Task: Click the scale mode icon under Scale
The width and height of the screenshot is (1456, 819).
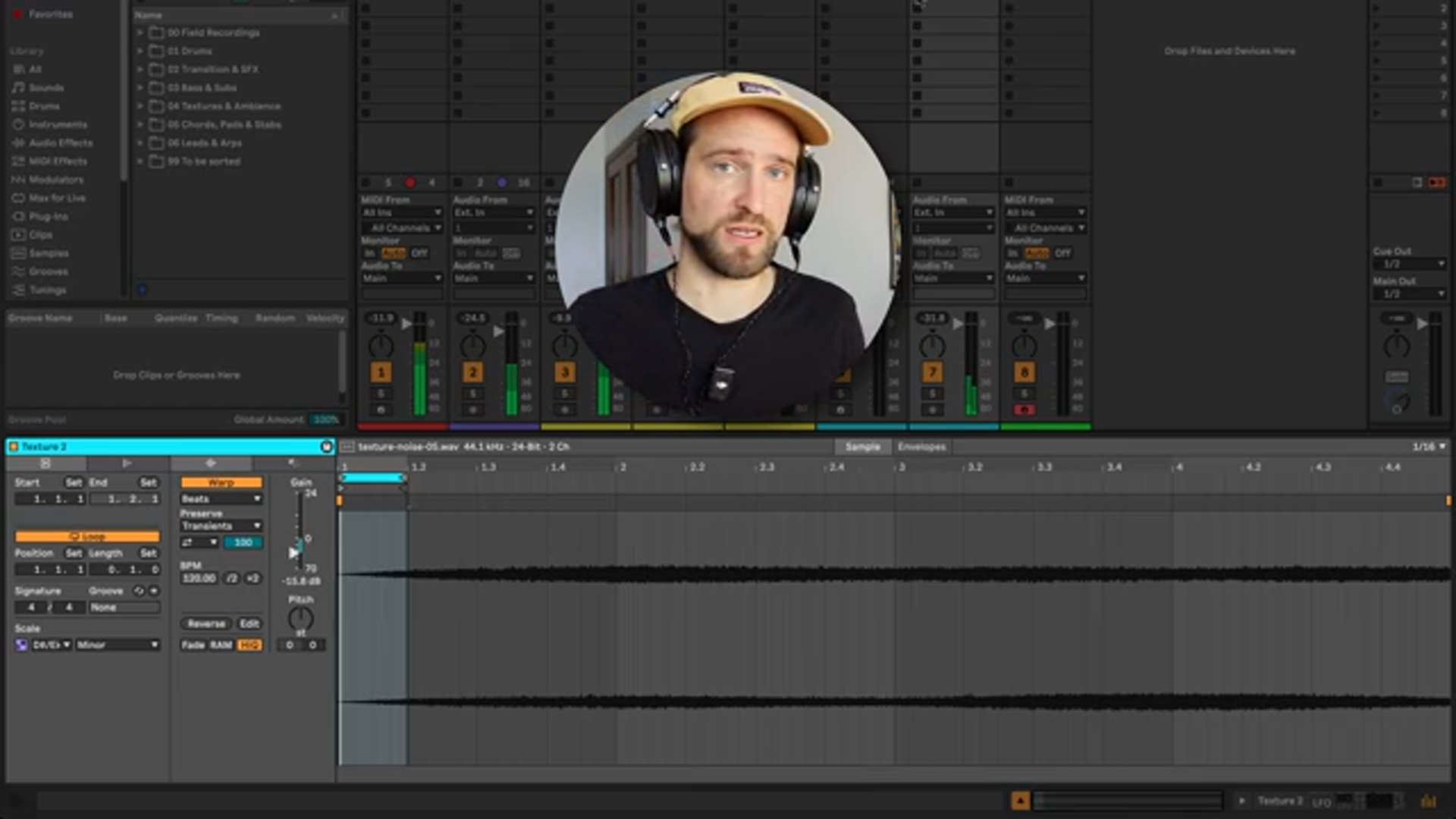Action: click(22, 645)
